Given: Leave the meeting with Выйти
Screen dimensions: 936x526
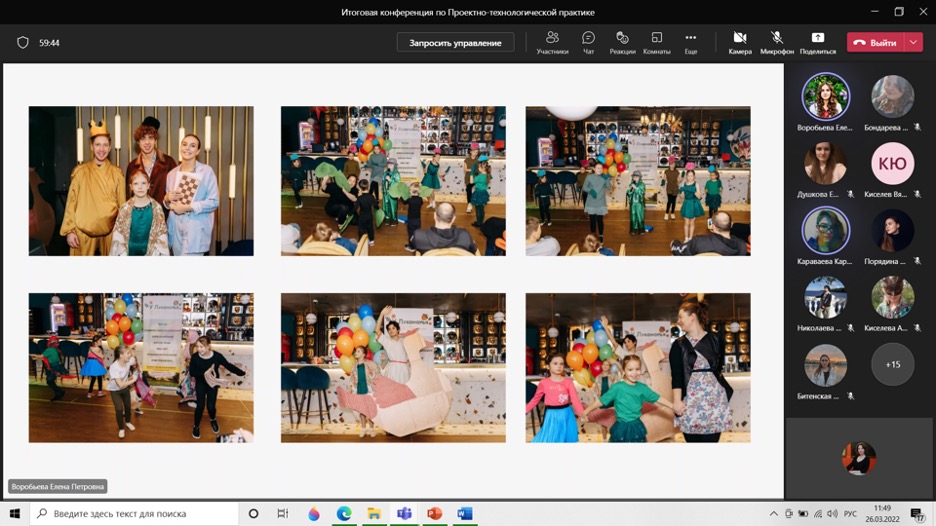Looking at the screenshot, I should coord(876,43).
